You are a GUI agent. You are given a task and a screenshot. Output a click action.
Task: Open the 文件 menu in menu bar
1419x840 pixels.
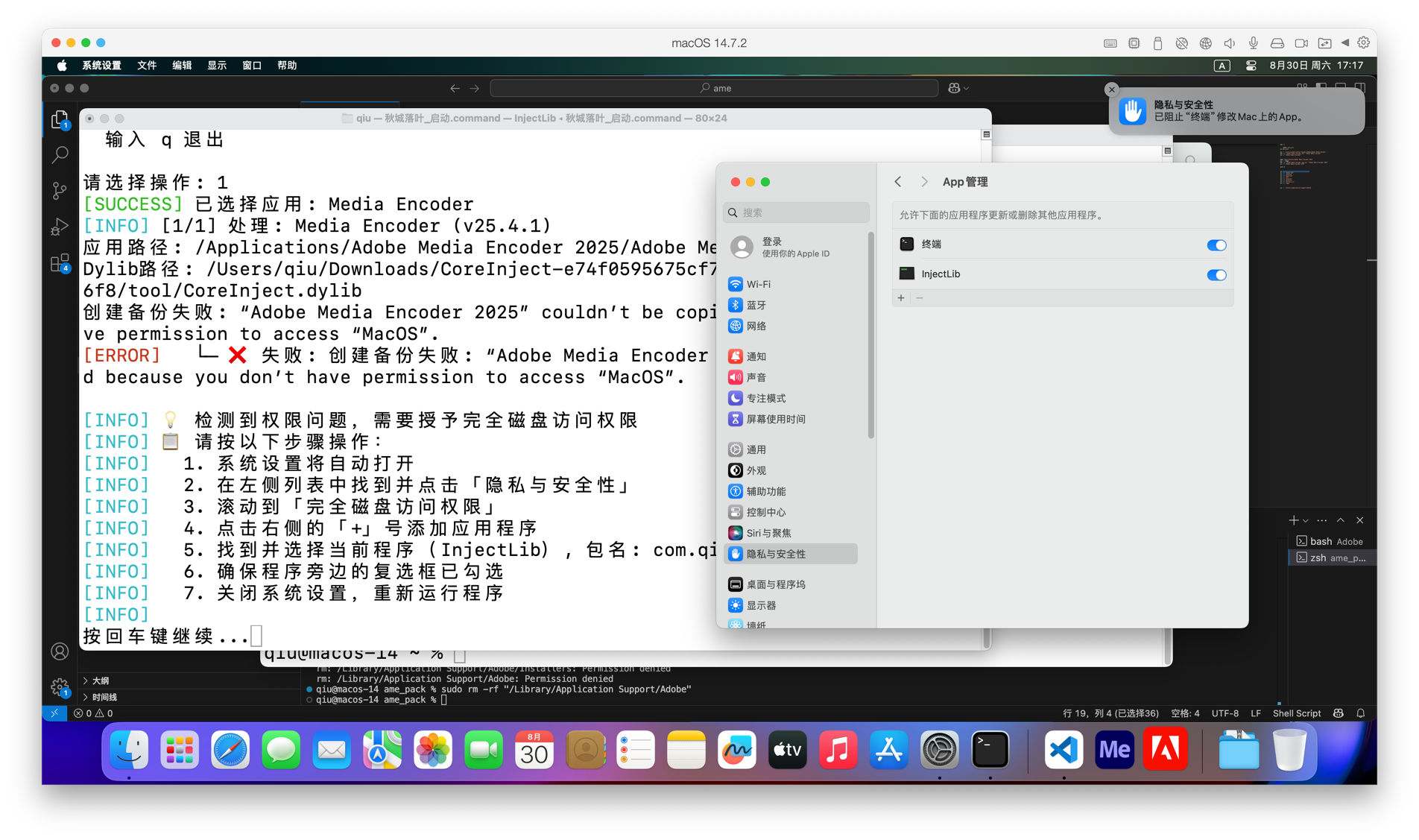[x=146, y=66]
